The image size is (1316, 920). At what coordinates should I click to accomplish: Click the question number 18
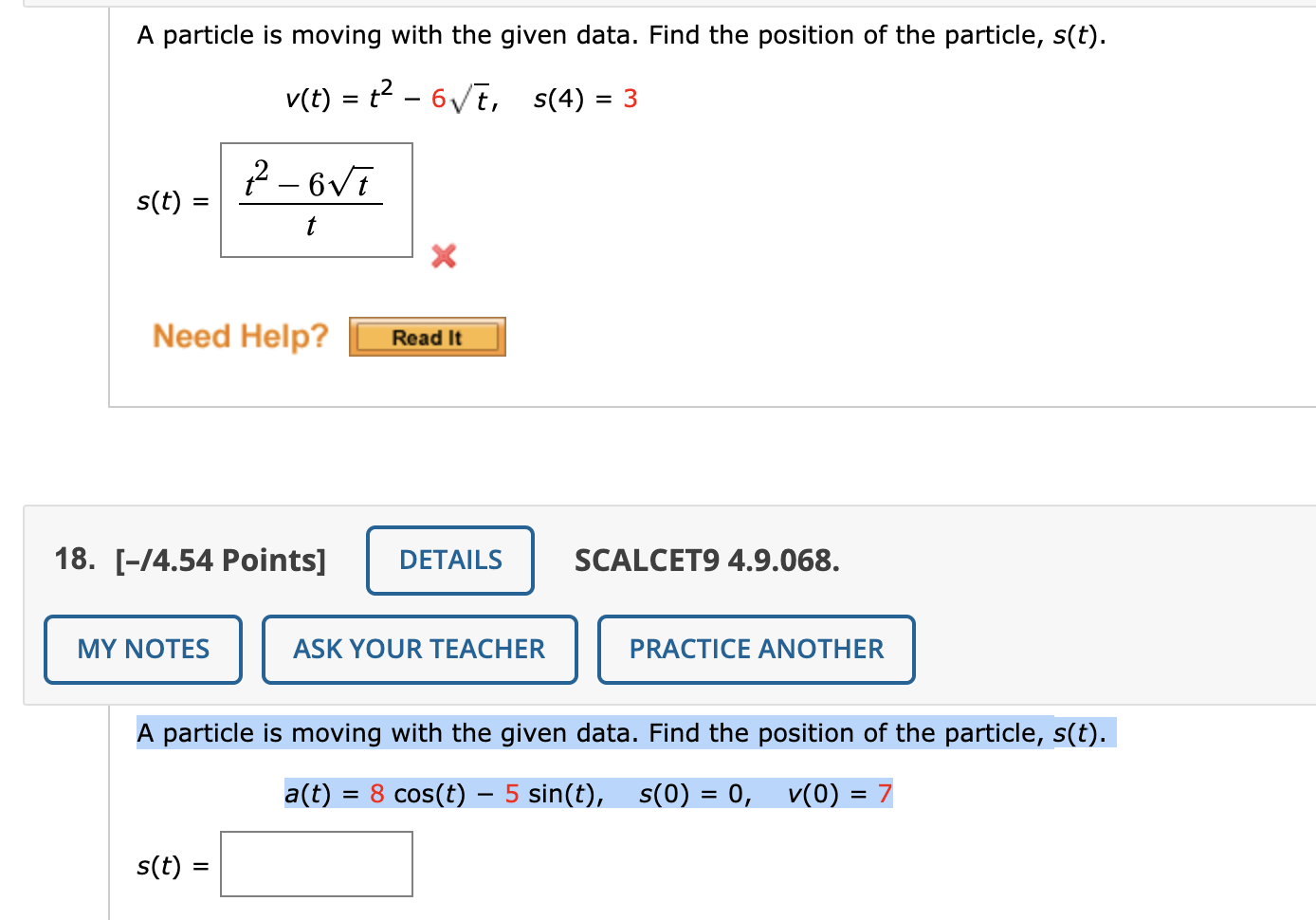[75, 560]
